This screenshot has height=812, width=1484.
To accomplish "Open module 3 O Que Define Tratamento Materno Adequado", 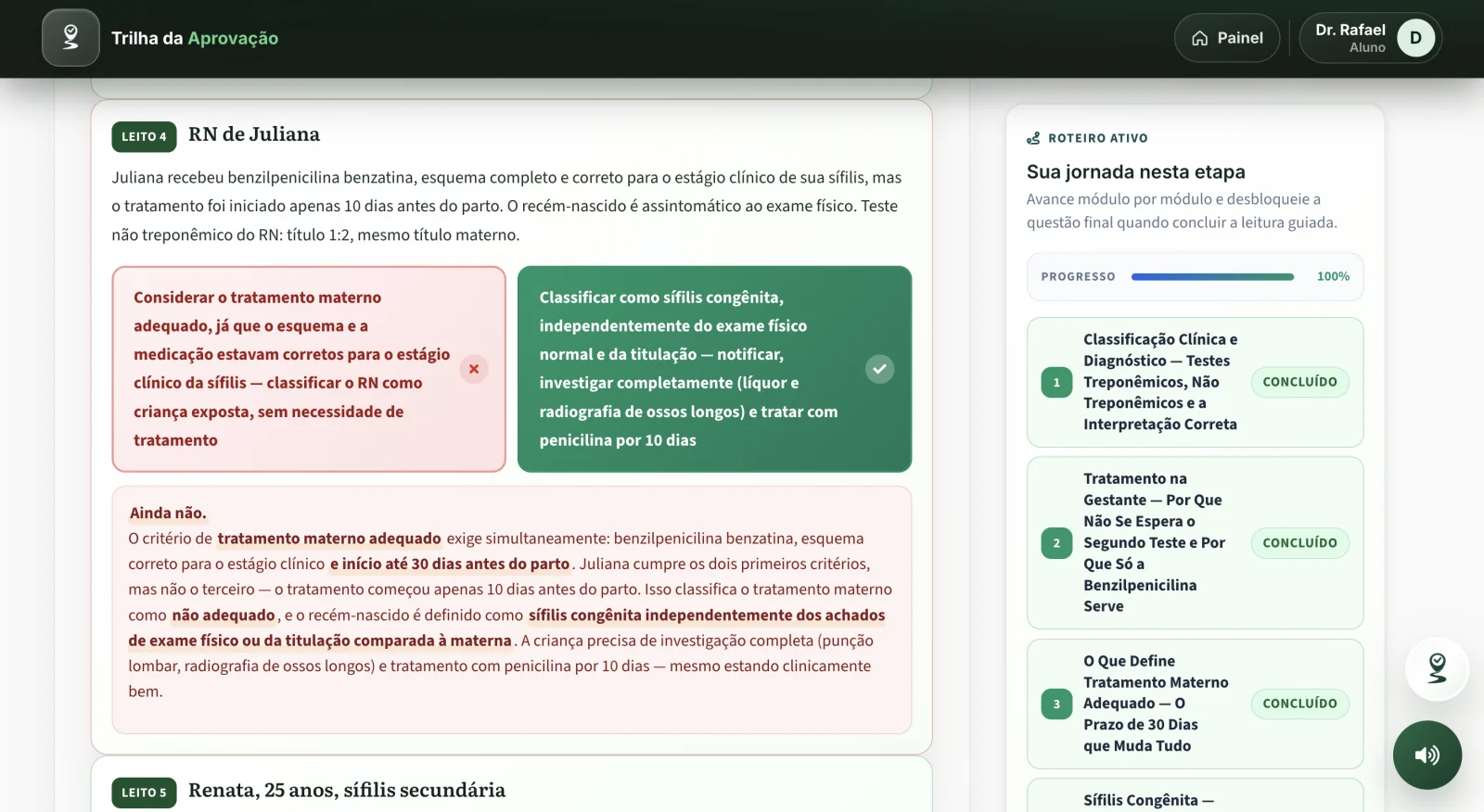I will [1195, 704].
